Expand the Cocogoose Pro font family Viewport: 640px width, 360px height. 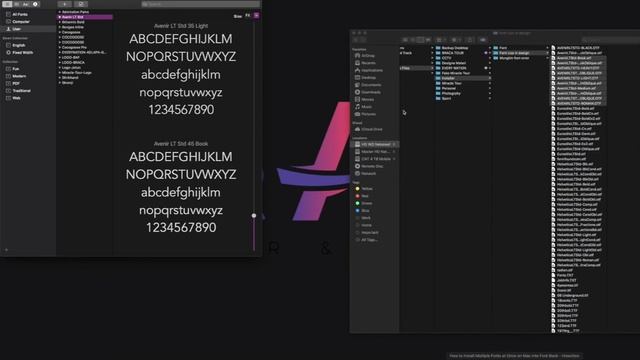pyautogui.click(x=60, y=47)
